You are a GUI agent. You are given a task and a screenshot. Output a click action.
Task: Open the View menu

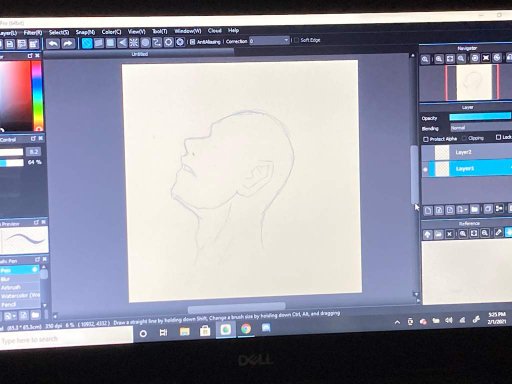tap(137, 32)
